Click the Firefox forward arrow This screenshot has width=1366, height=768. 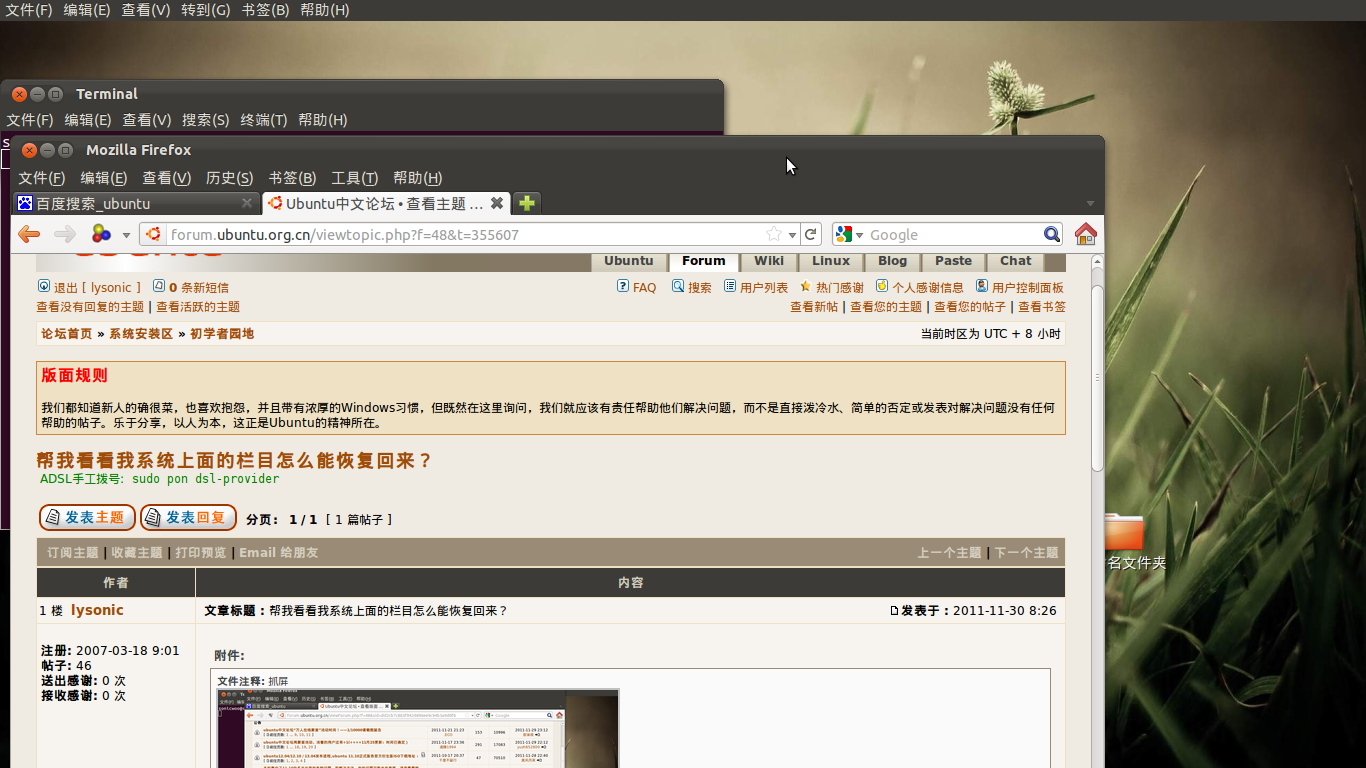[x=64, y=234]
